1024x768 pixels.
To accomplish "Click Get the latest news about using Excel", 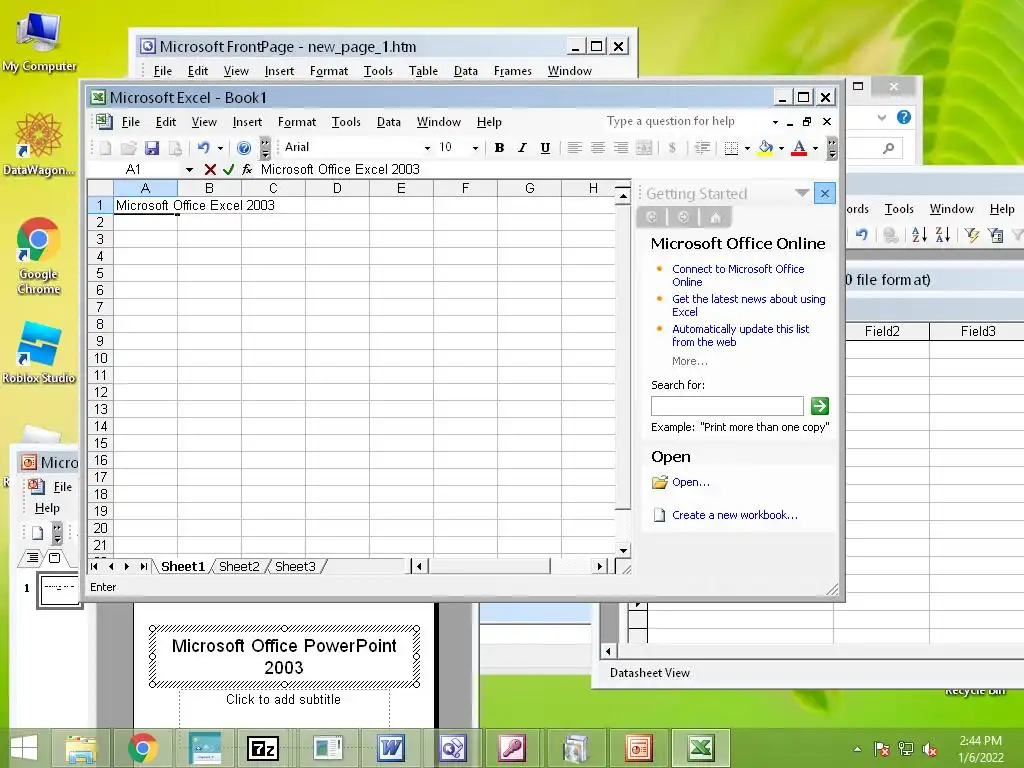I will [748, 306].
